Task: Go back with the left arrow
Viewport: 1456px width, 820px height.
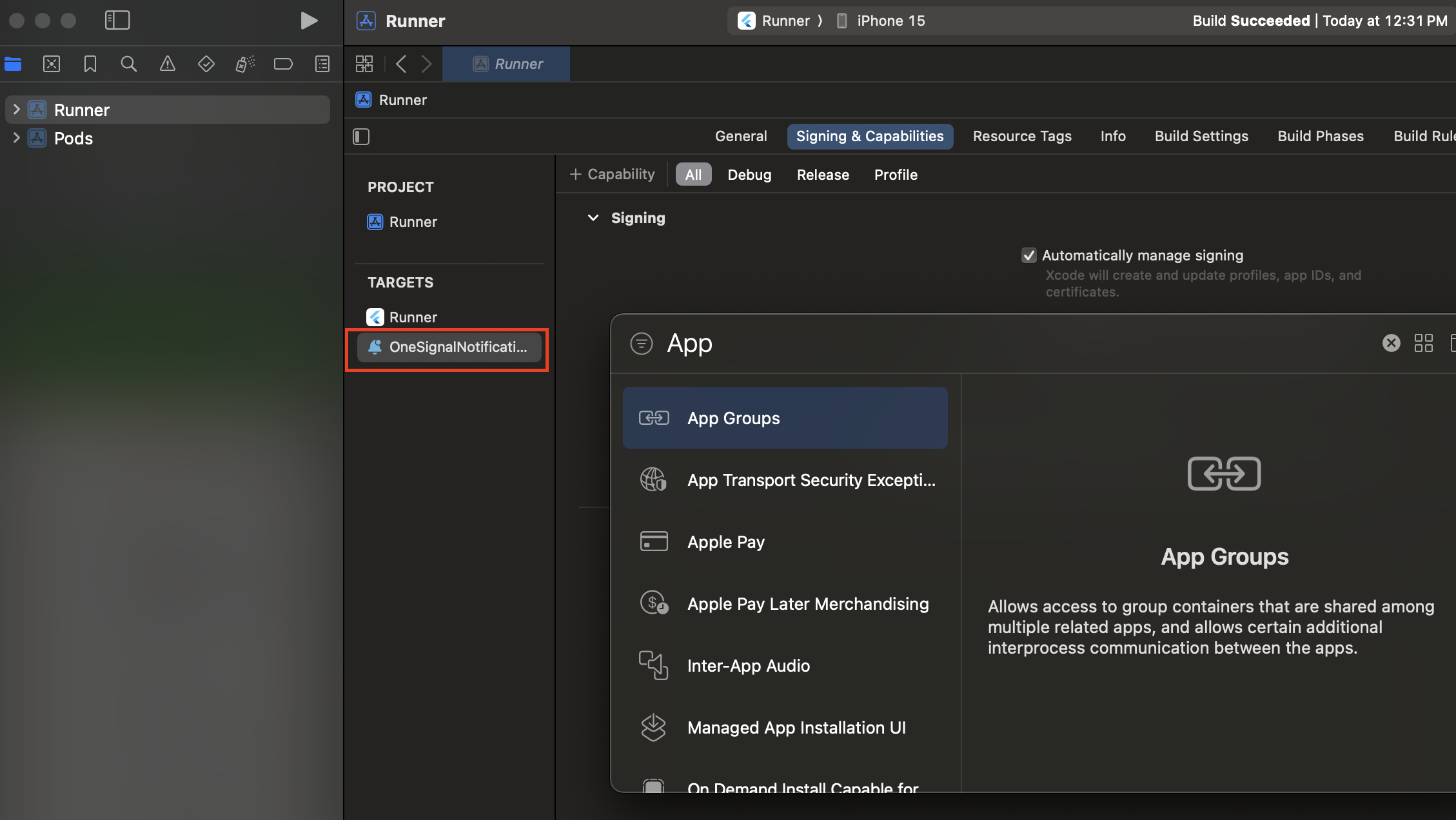Action: [401, 64]
